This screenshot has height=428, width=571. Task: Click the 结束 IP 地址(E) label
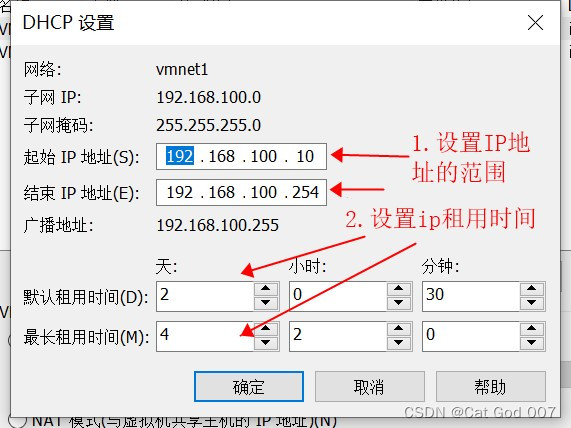(82, 193)
